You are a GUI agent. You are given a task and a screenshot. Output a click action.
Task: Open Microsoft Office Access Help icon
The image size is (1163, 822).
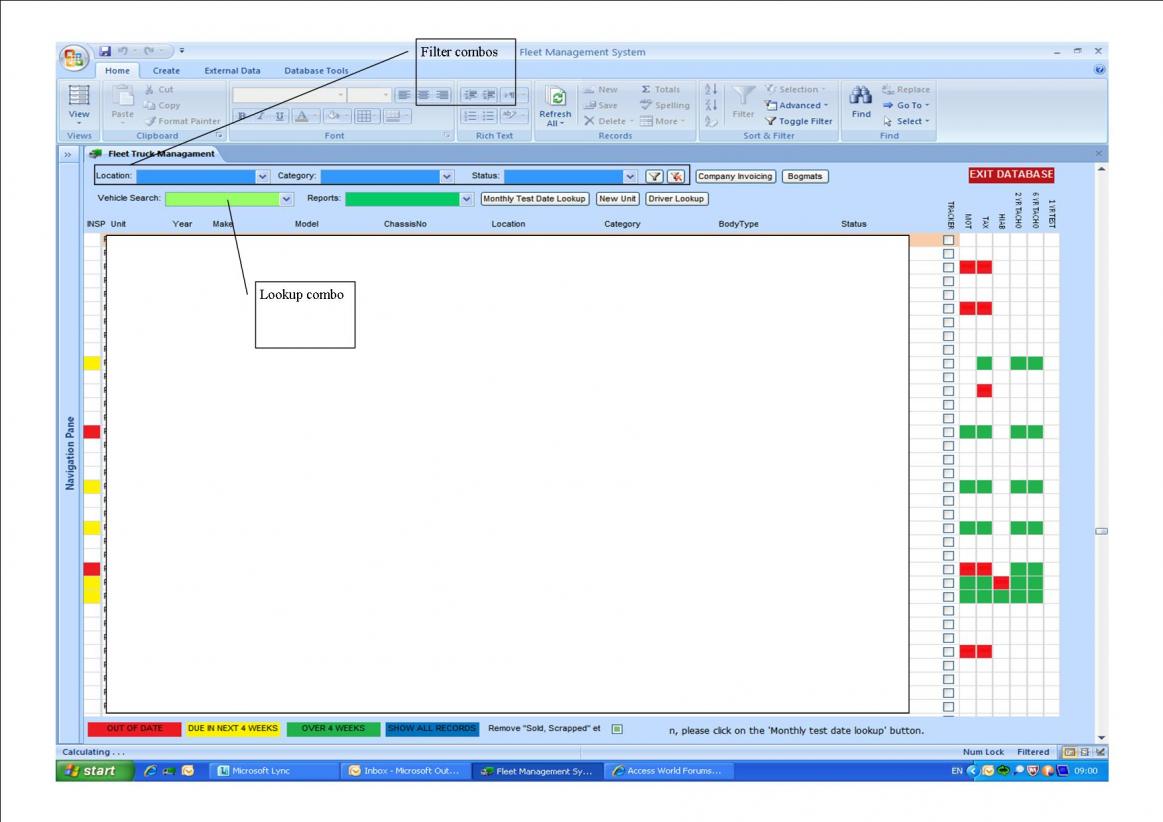click(1099, 70)
